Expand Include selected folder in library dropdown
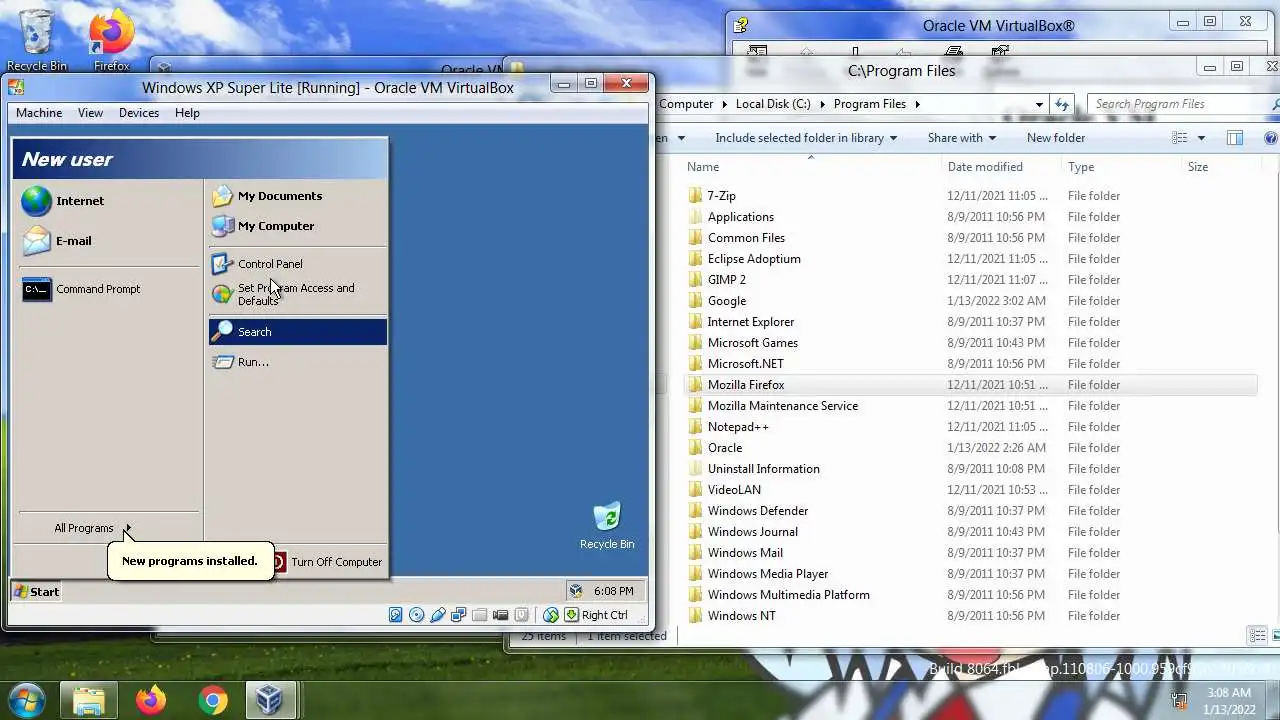 pyautogui.click(x=806, y=138)
